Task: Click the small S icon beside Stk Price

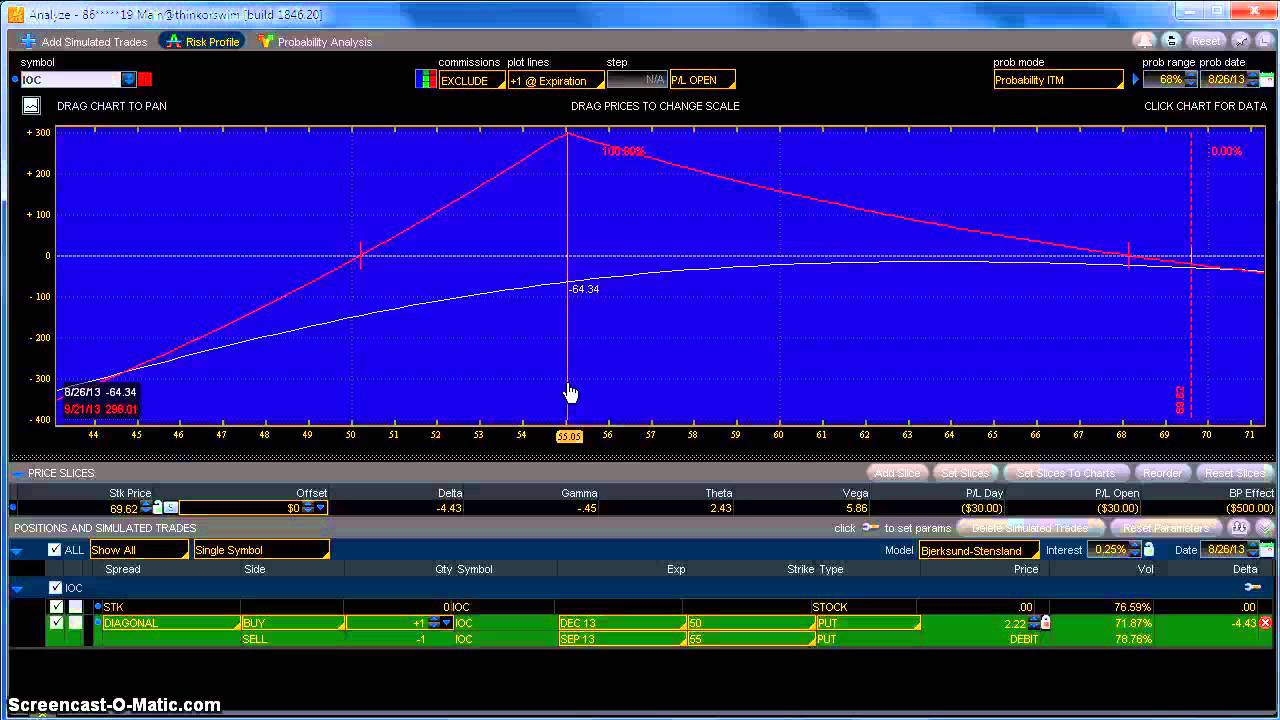Action: click(x=170, y=508)
